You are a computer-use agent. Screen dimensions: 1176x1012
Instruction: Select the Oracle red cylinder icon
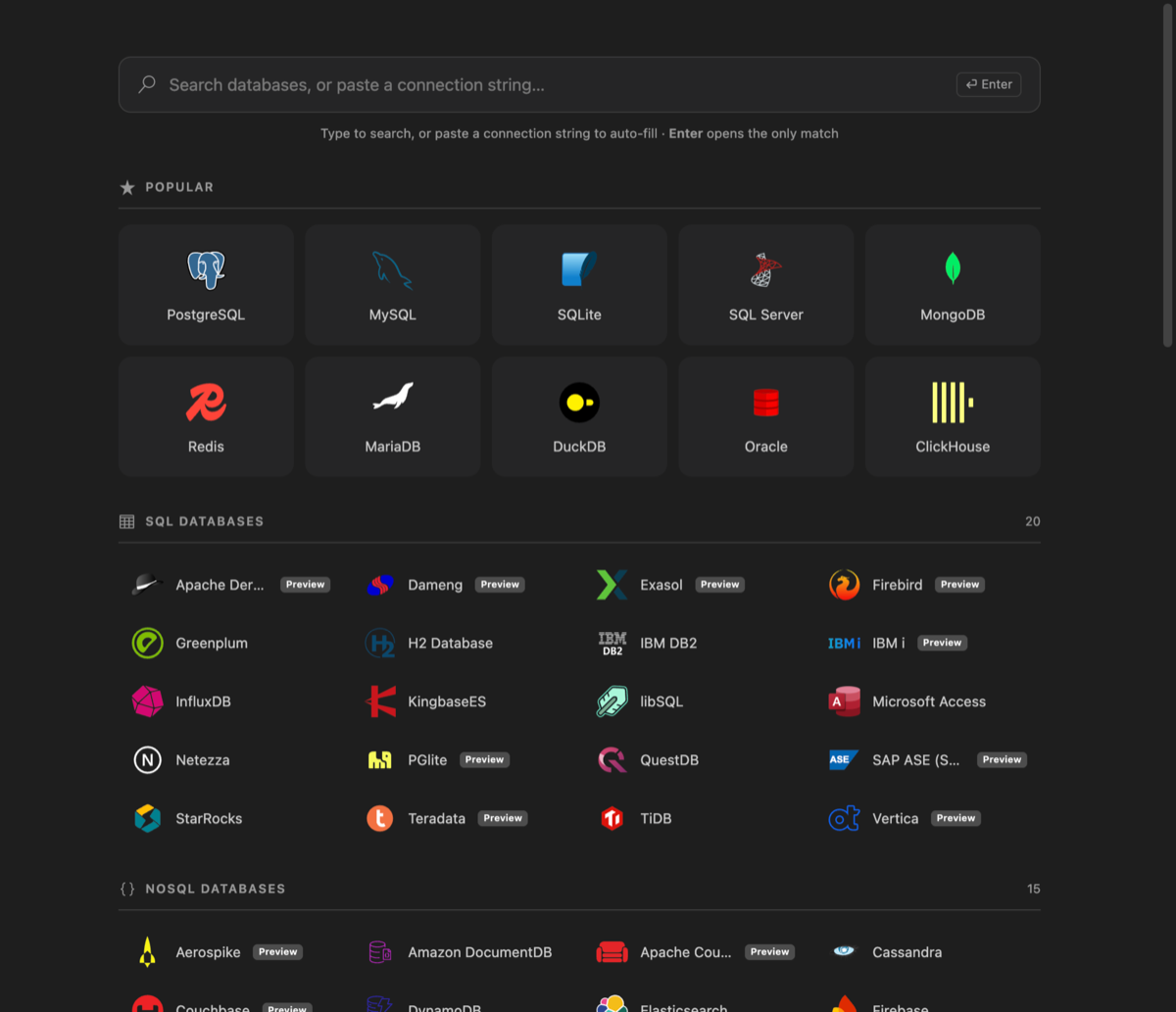coord(766,402)
